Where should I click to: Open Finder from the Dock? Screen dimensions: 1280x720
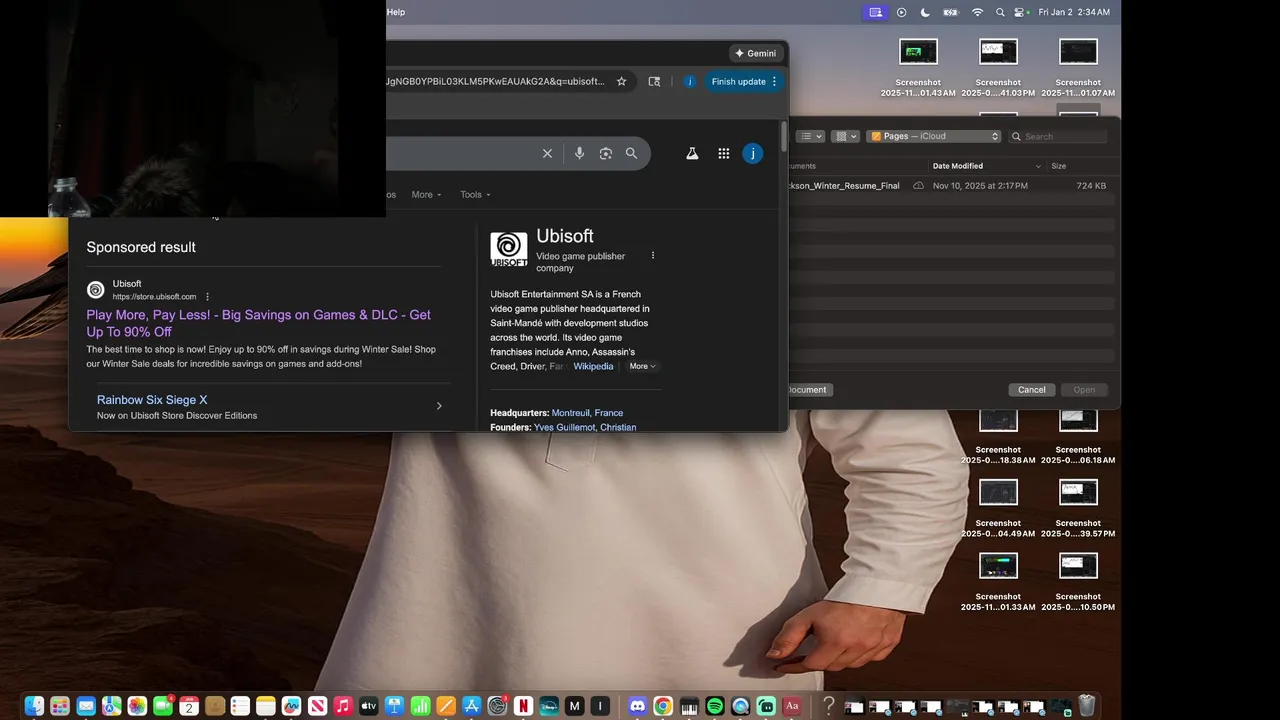coord(34,706)
